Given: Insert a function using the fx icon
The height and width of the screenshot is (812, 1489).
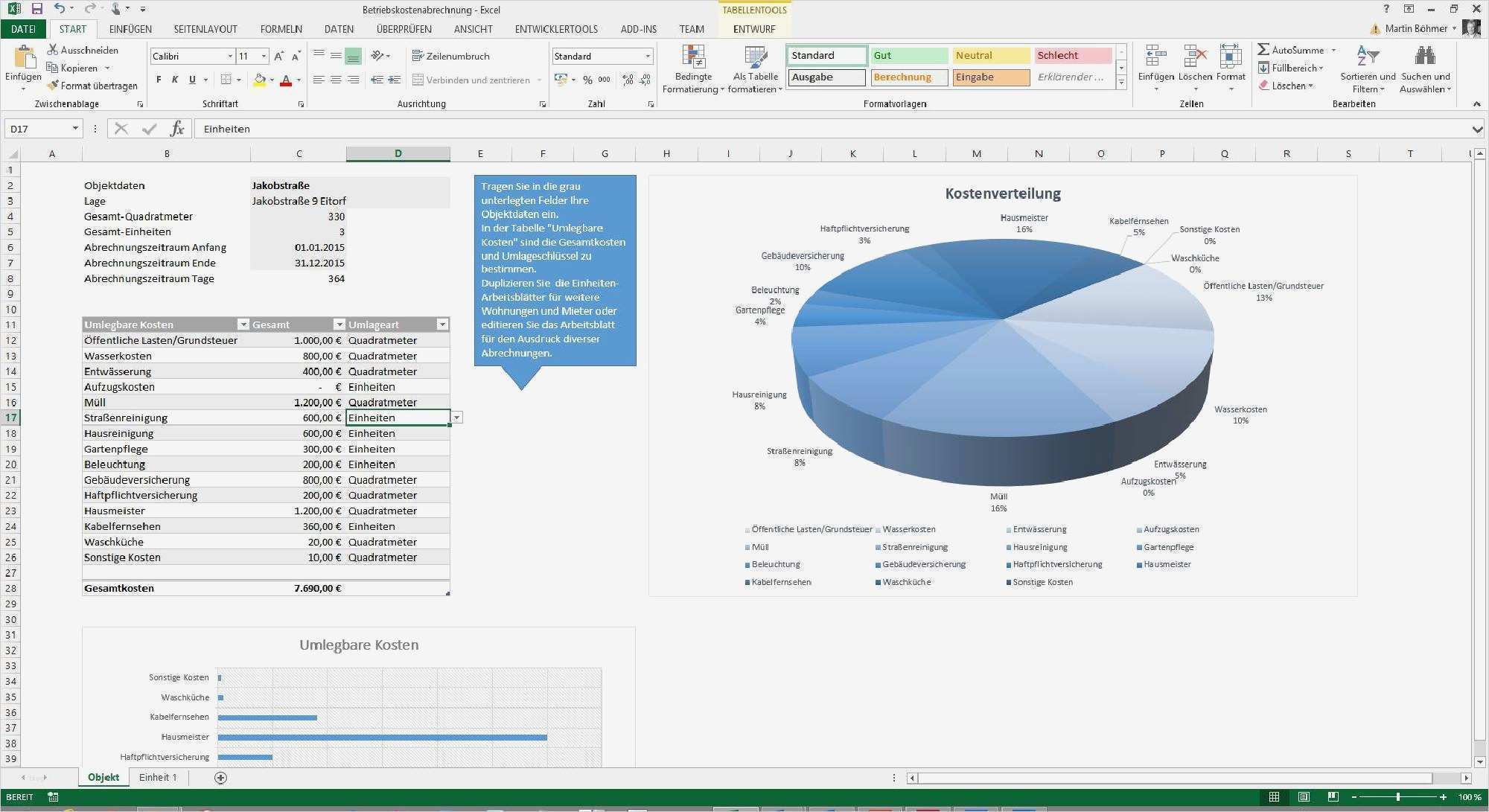Looking at the screenshot, I should (176, 128).
